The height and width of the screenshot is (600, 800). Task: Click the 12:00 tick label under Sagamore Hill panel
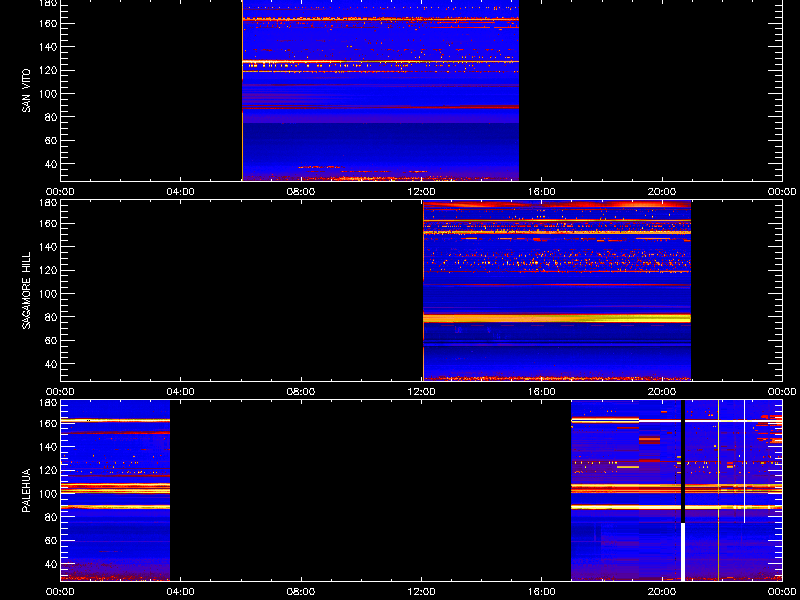[x=421, y=392]
